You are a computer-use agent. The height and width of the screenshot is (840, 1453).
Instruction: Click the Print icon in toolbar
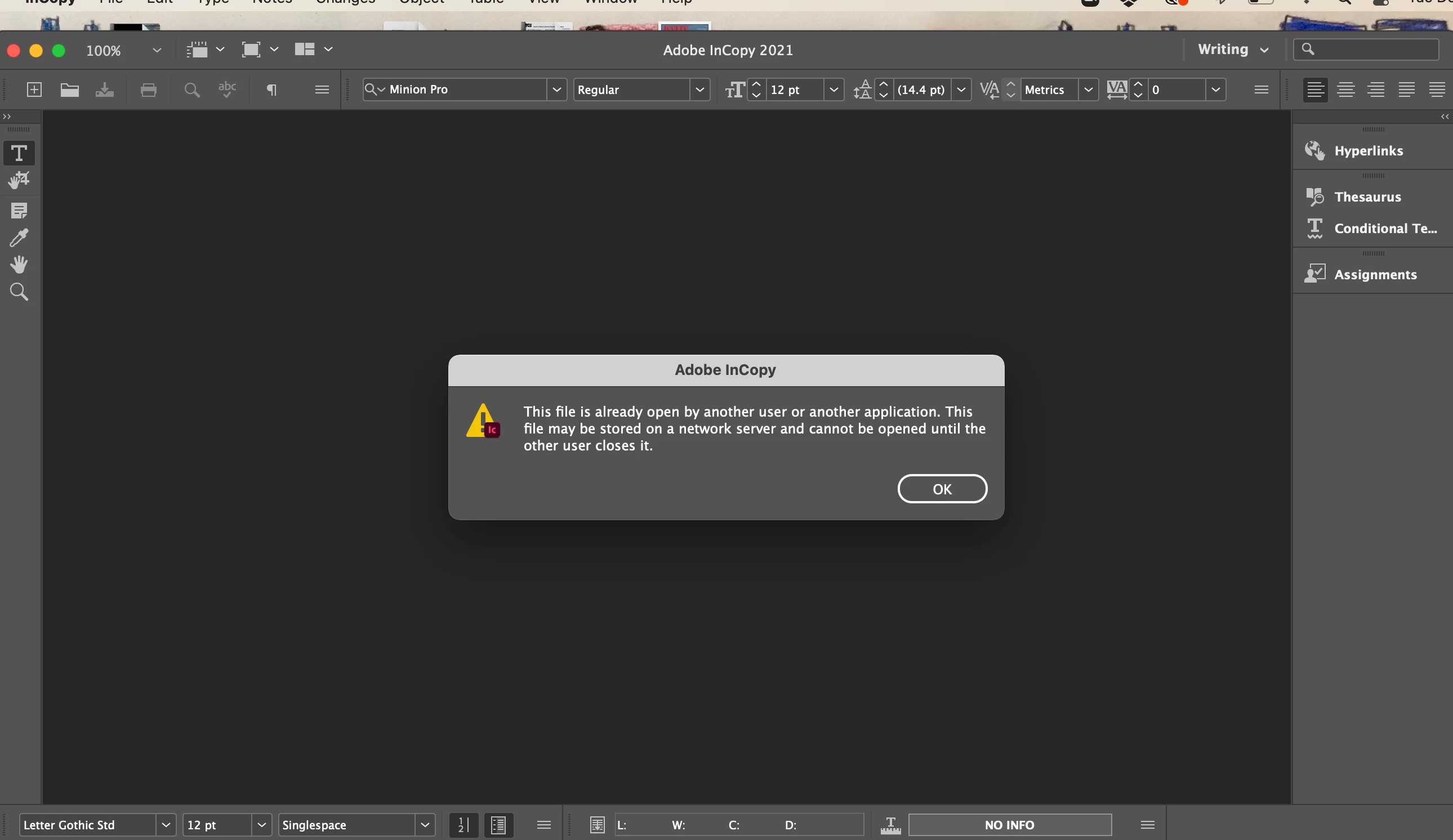pyautogui.click(x=148, y=90)
